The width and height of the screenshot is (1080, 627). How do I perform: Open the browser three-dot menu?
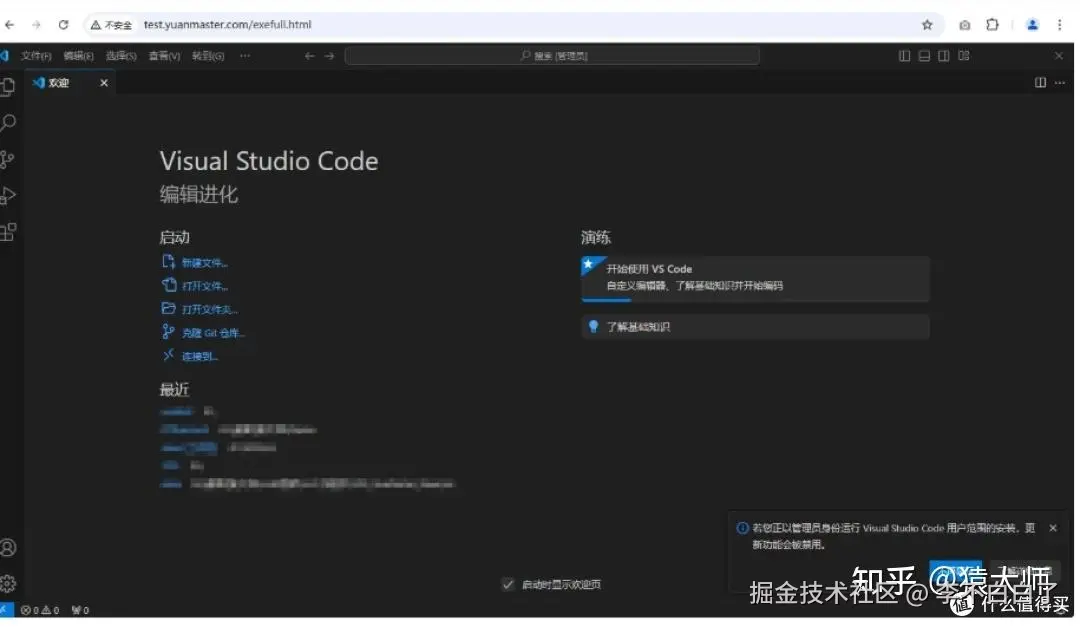(1059, 25)
